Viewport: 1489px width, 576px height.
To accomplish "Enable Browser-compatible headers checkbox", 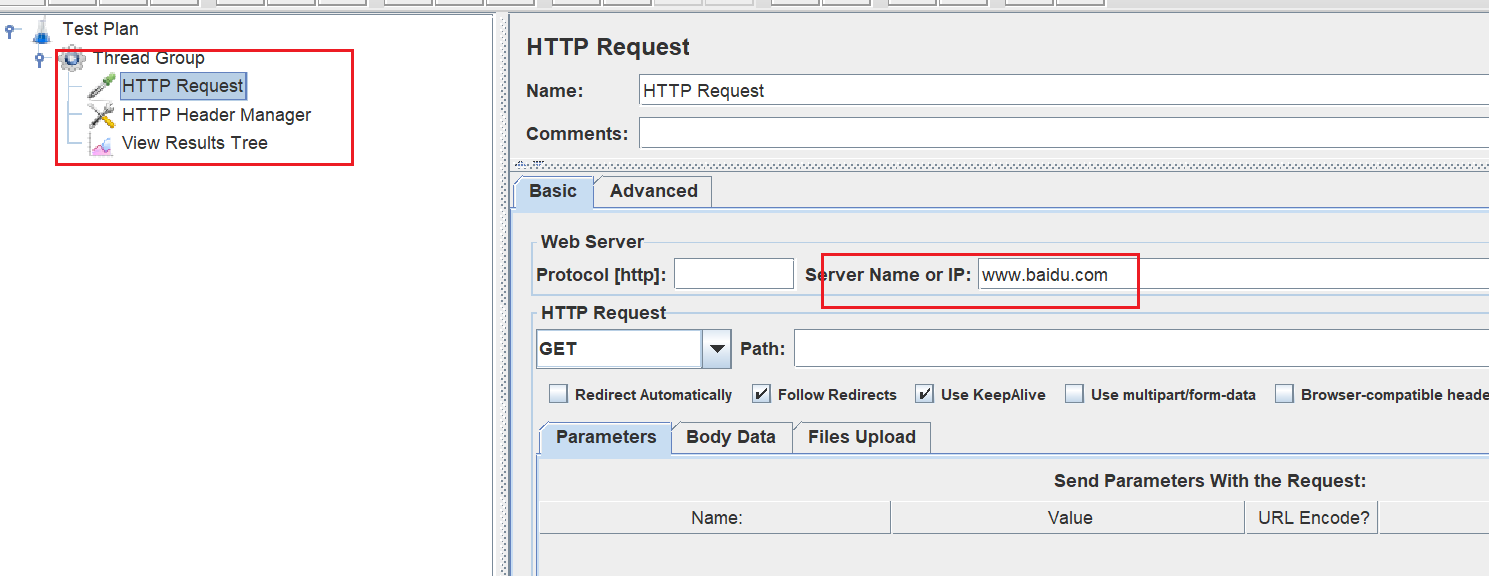I will (x=1284, y=394).
